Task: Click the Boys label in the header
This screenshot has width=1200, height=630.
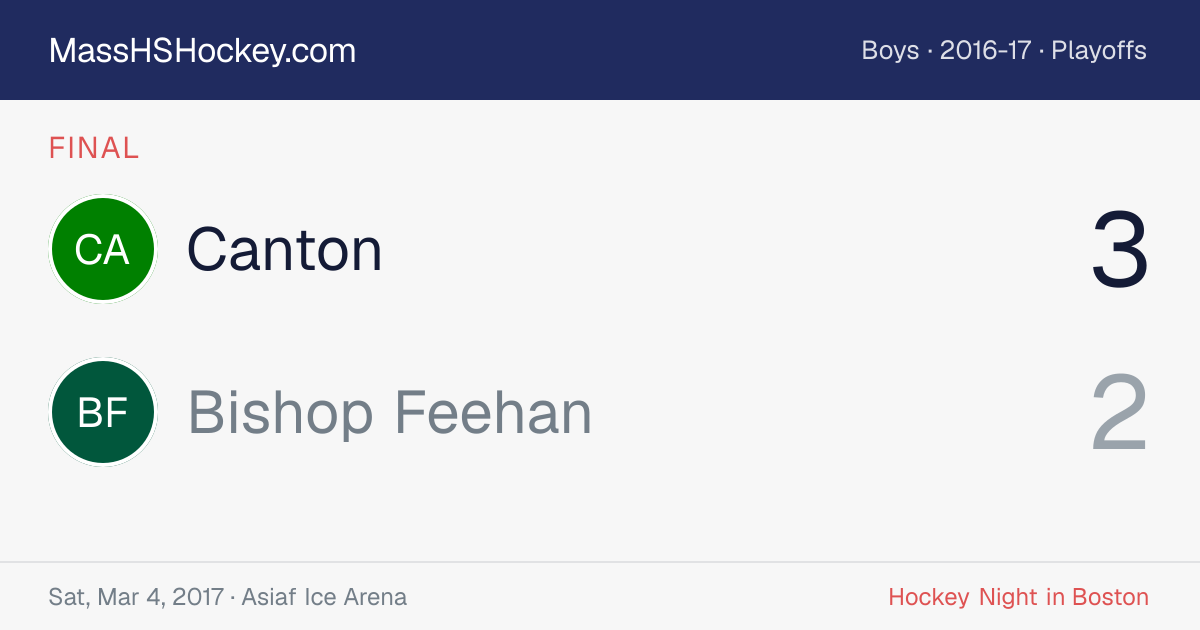Action: (x=890, y=51)
